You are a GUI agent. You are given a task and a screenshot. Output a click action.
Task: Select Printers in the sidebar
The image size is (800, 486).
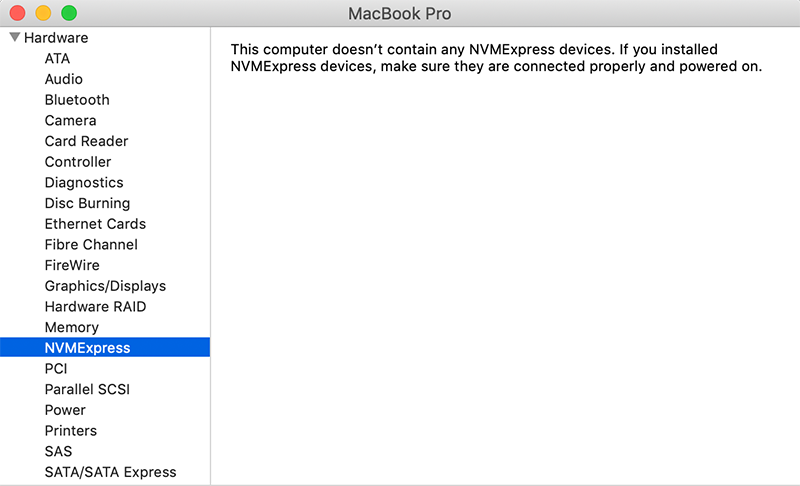(x=71, y=431)
